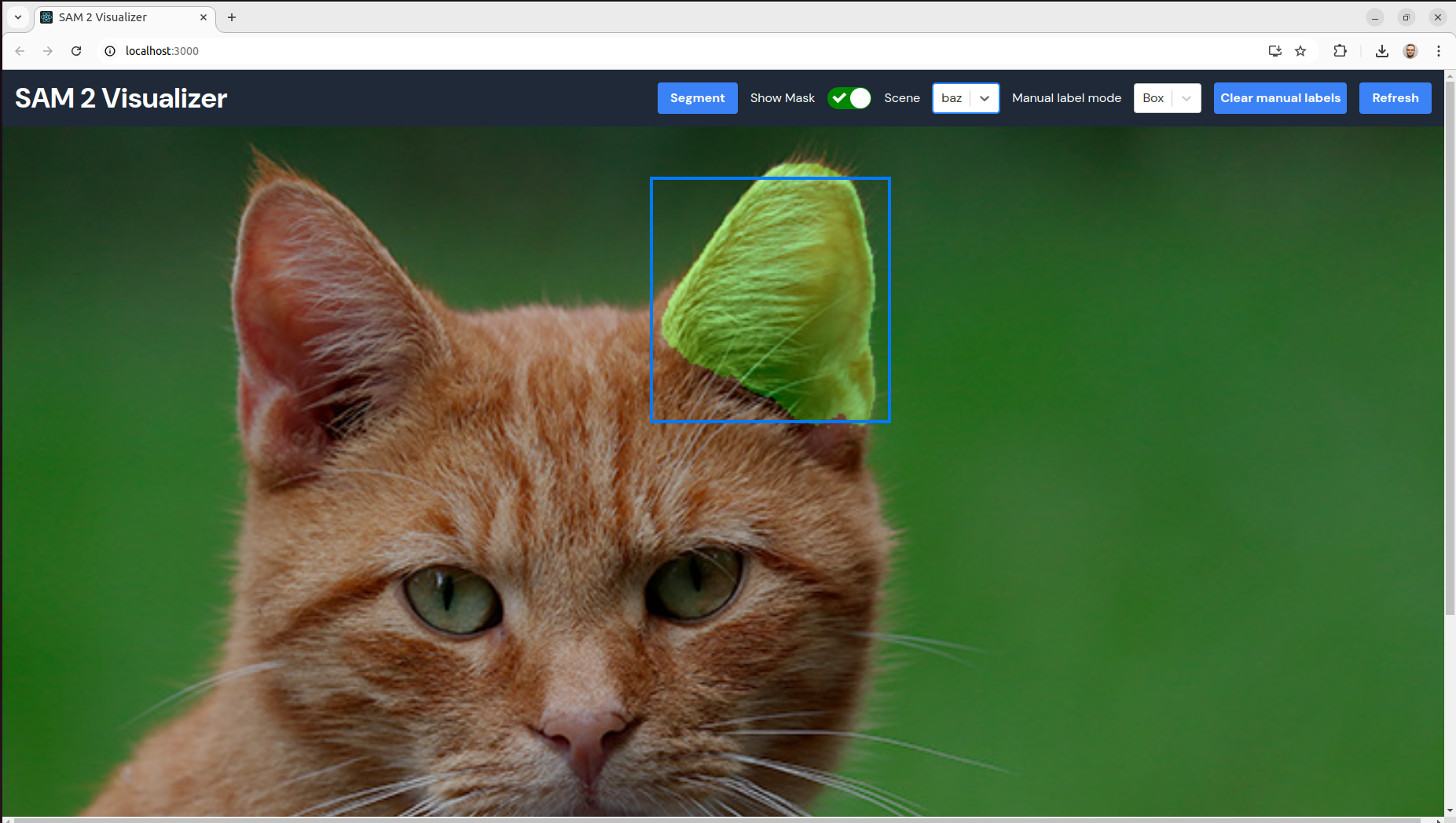Reload the page with the refresh icon
This screenshot has width=1456, height=823.
point(76,51)
